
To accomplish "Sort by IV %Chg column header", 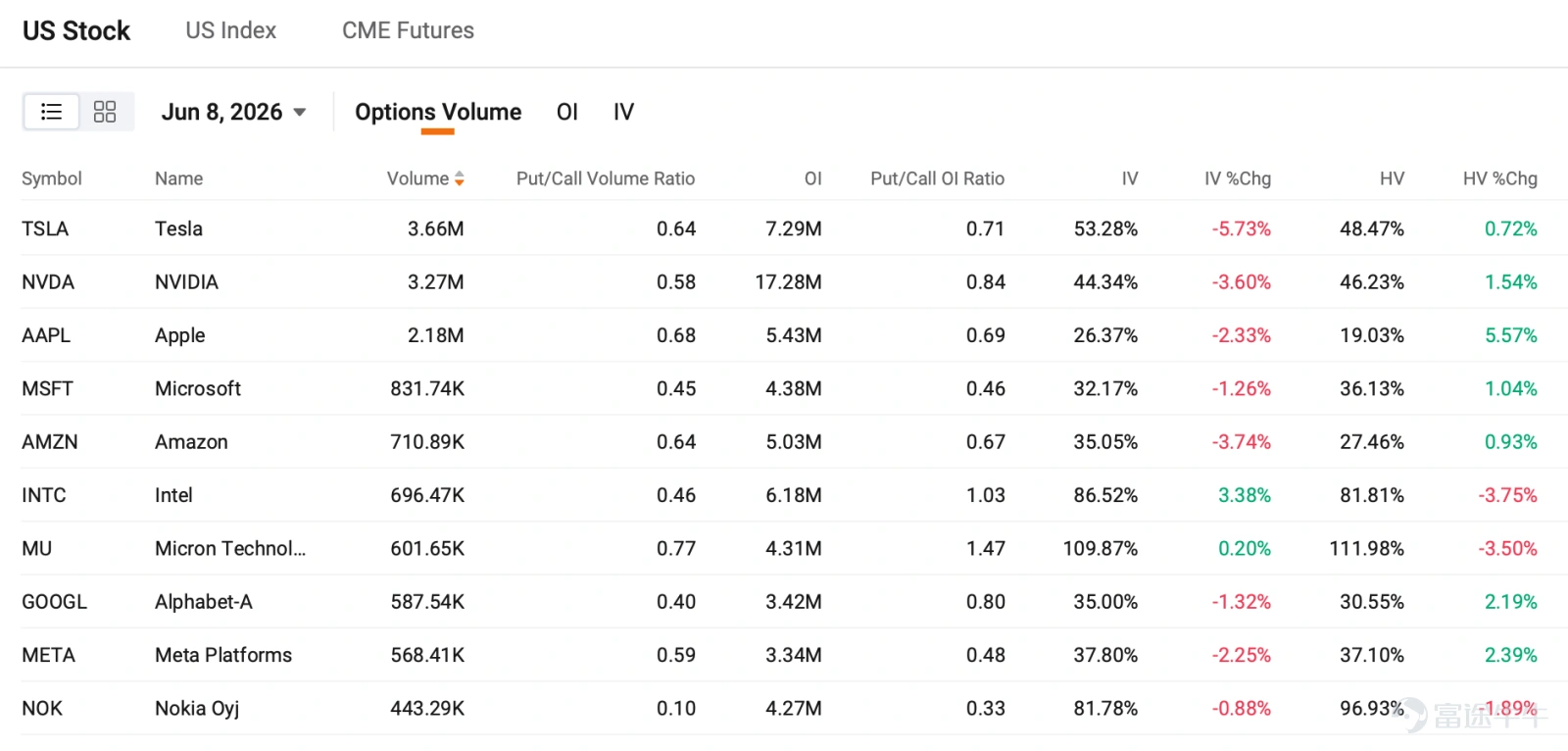I will point(1238,178).
